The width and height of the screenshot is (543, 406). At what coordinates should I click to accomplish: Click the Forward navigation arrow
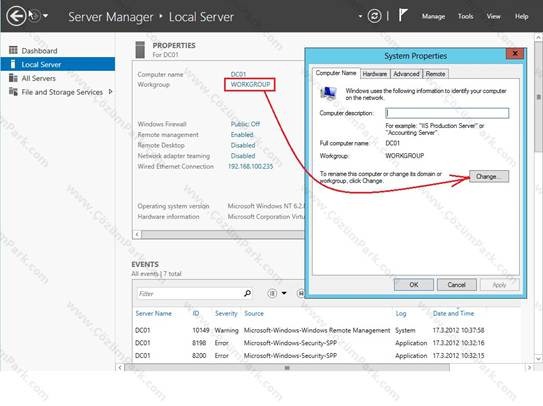pyautogui.click(x=34, y=16)
